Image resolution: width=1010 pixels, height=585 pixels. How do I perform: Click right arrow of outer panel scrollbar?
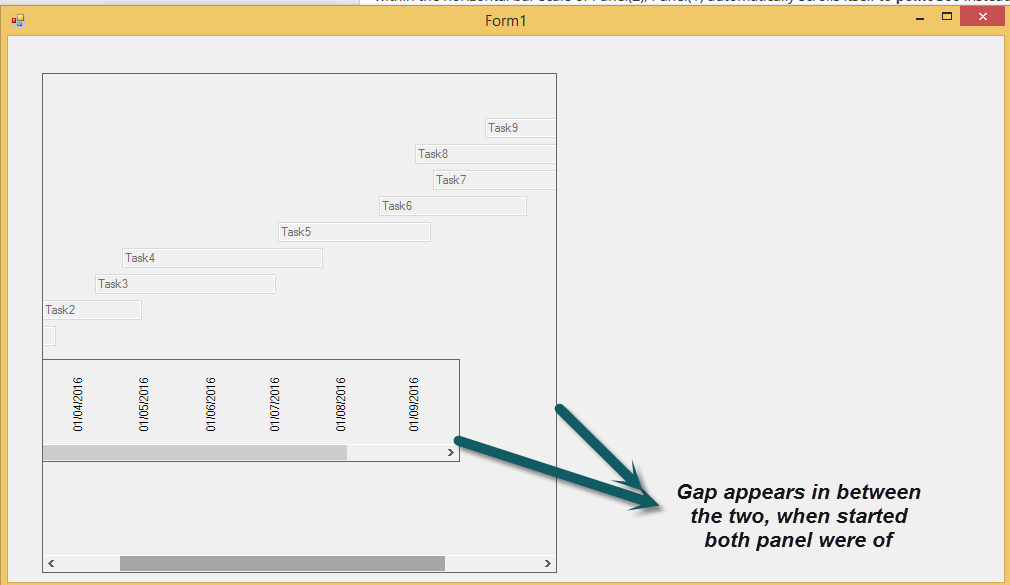click(548, 564)
